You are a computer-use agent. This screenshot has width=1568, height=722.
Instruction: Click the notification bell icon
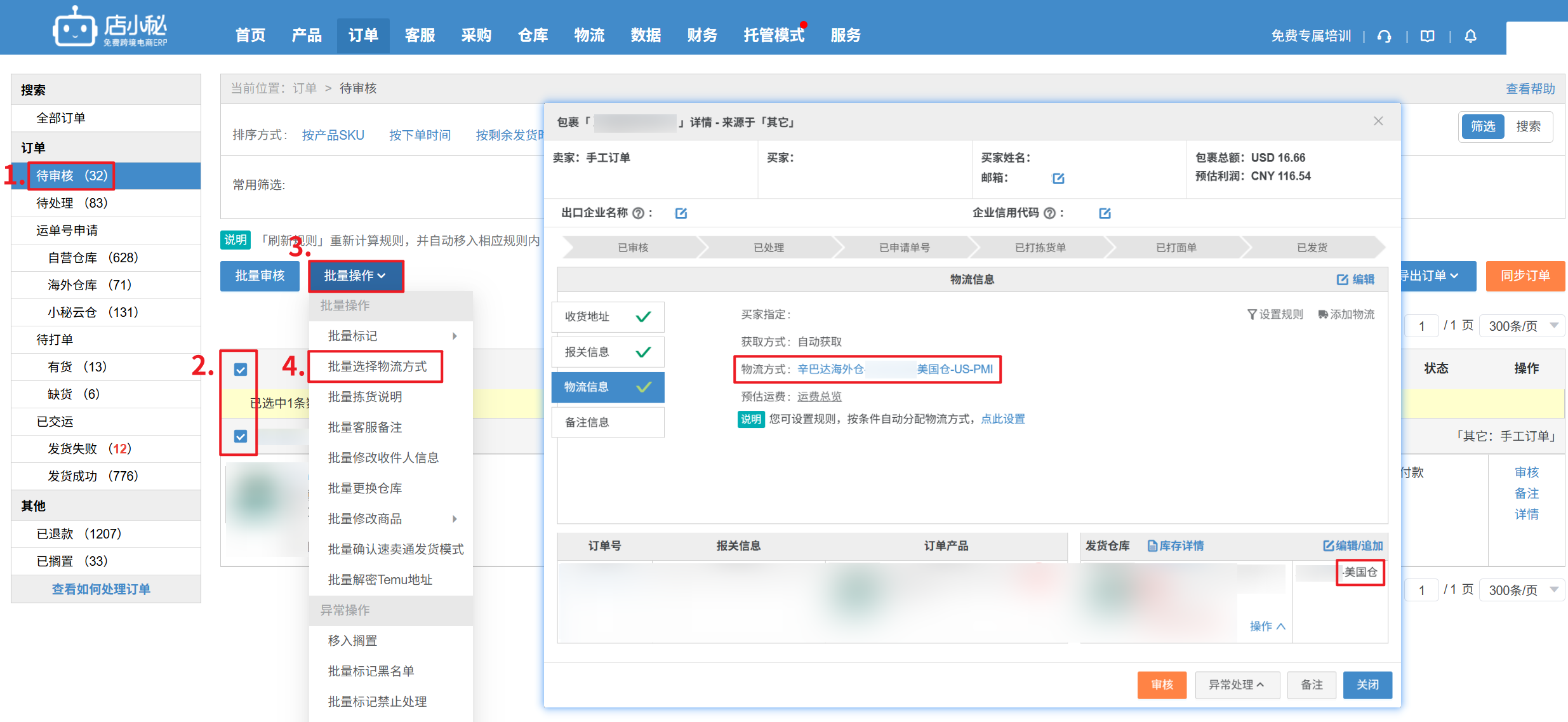click(1470, 36)
